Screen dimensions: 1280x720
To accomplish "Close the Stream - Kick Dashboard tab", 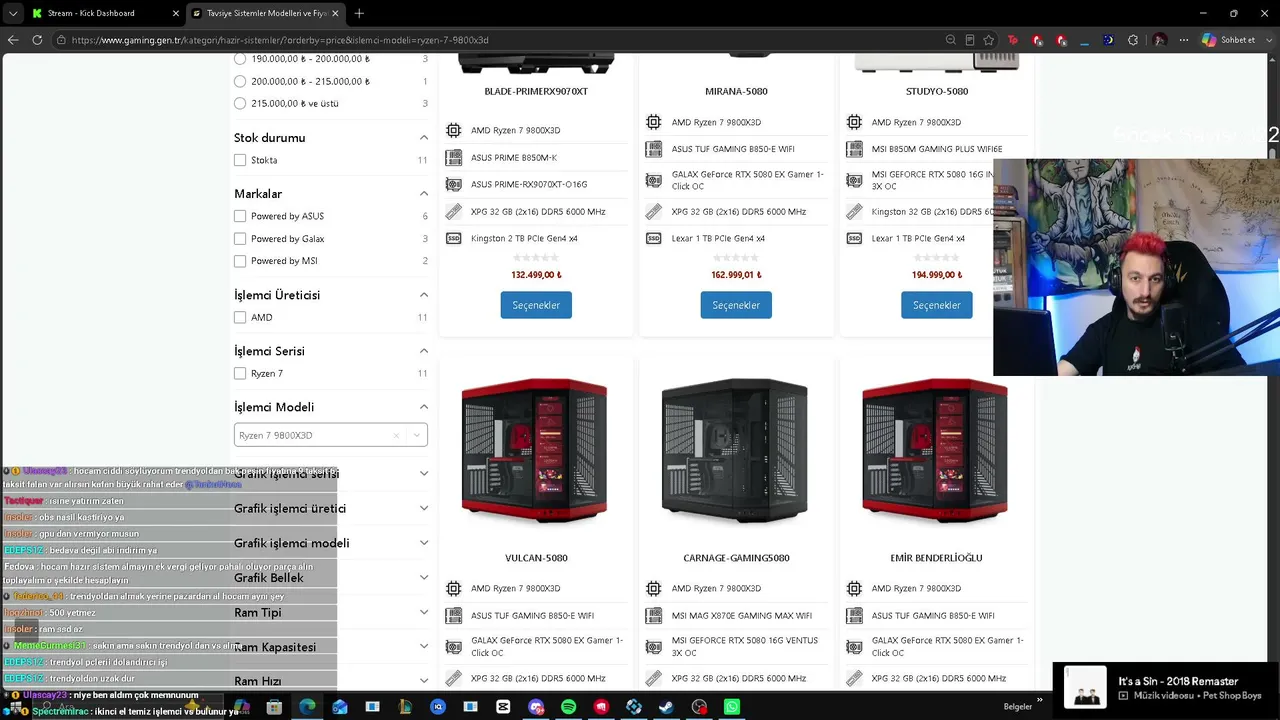I will coord(176,13).
